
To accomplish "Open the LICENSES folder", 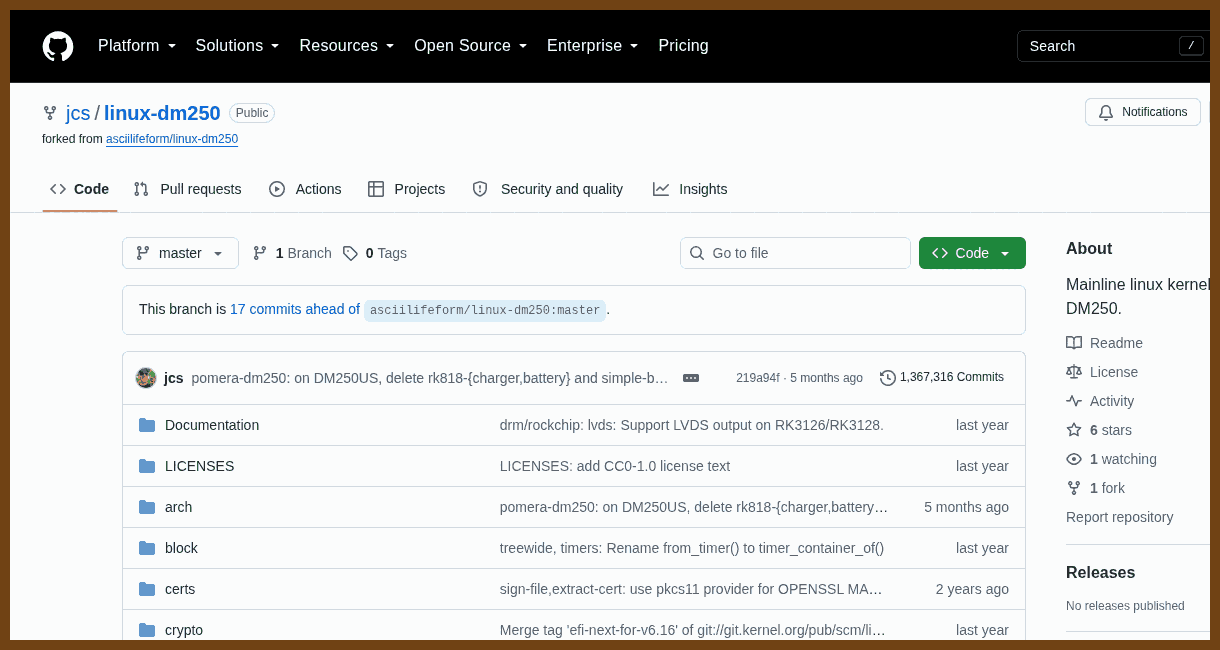I will point(199,466).
